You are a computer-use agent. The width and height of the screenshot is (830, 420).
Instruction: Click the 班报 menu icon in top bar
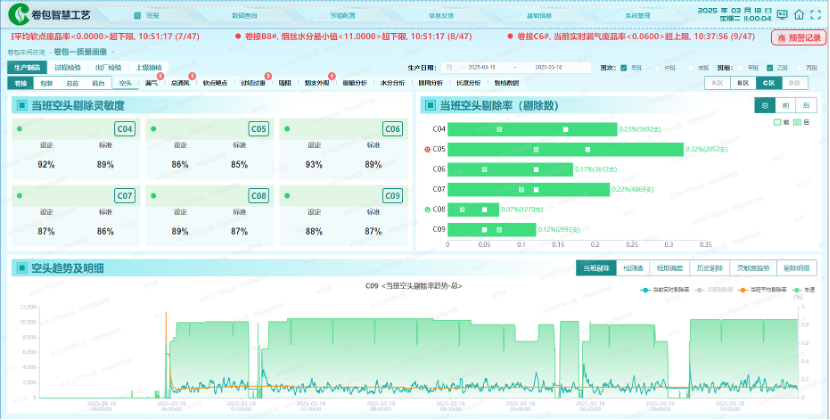pyautogui.click(x=137, y=15)
